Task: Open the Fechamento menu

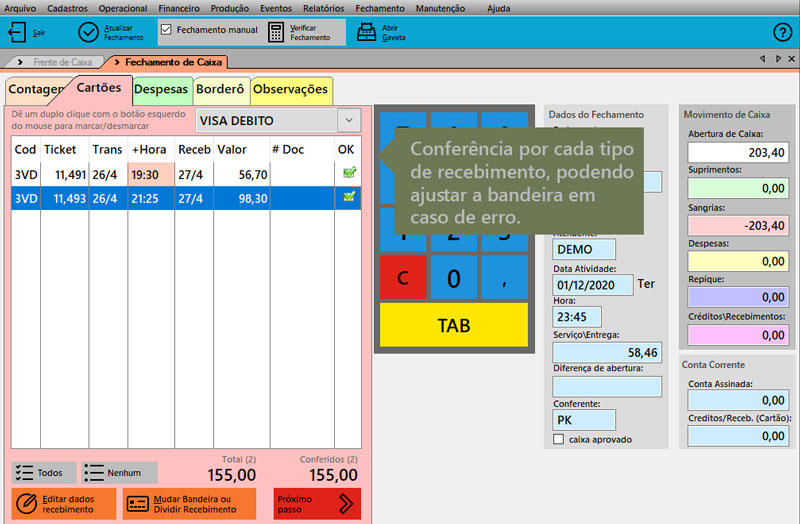Action: pyautogui.click(x=380, y=8)
